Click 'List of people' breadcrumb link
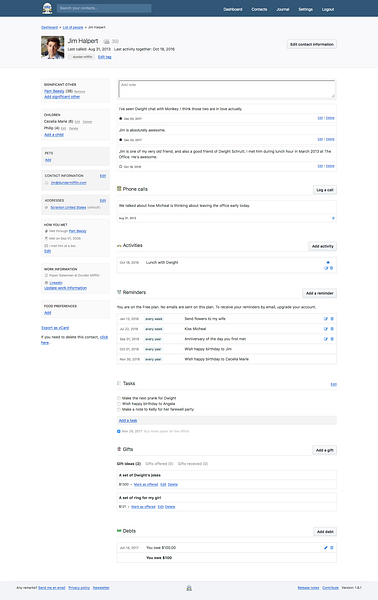The width and height of the screenshot is (378, 600). [x=73, y=28]
